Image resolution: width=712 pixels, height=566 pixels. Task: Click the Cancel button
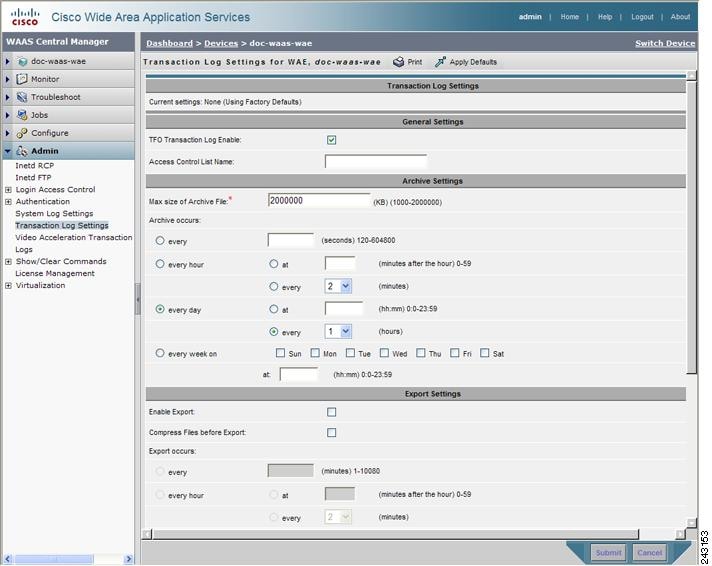649,553
